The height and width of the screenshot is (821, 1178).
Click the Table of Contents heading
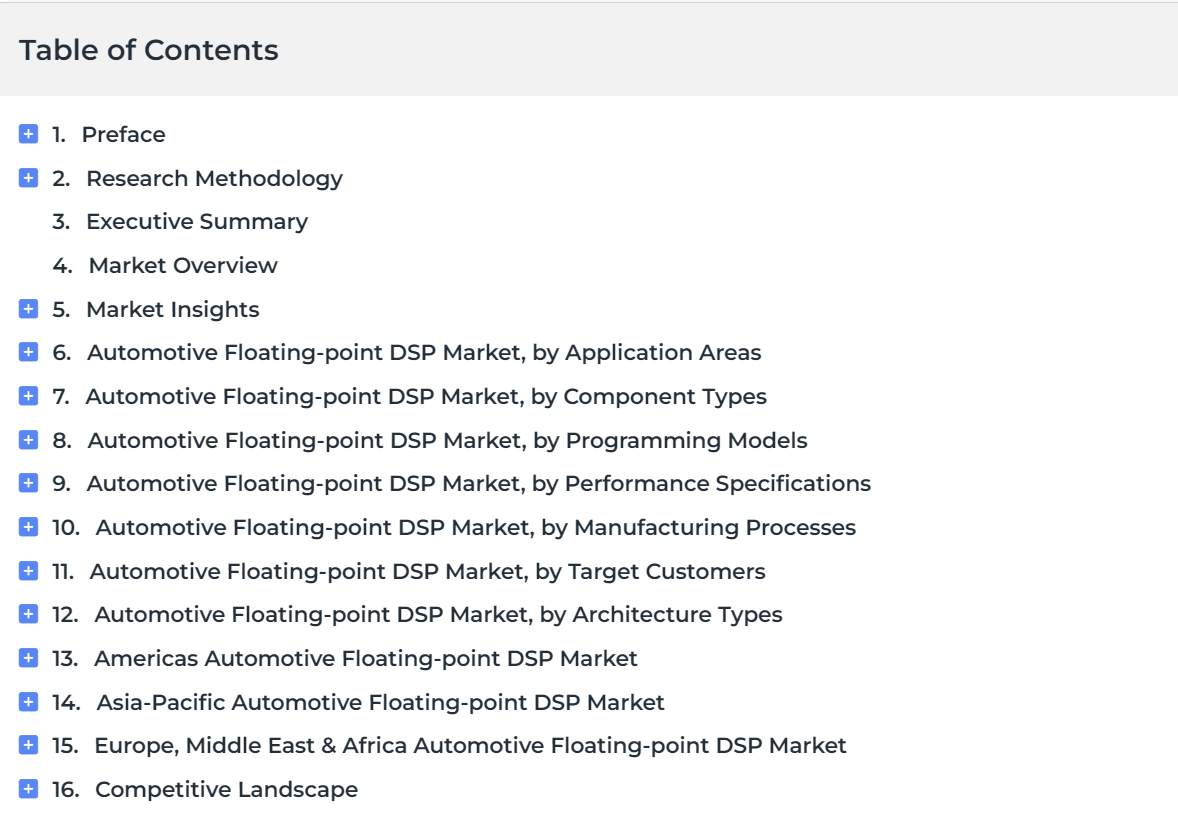tap(149, 50)
